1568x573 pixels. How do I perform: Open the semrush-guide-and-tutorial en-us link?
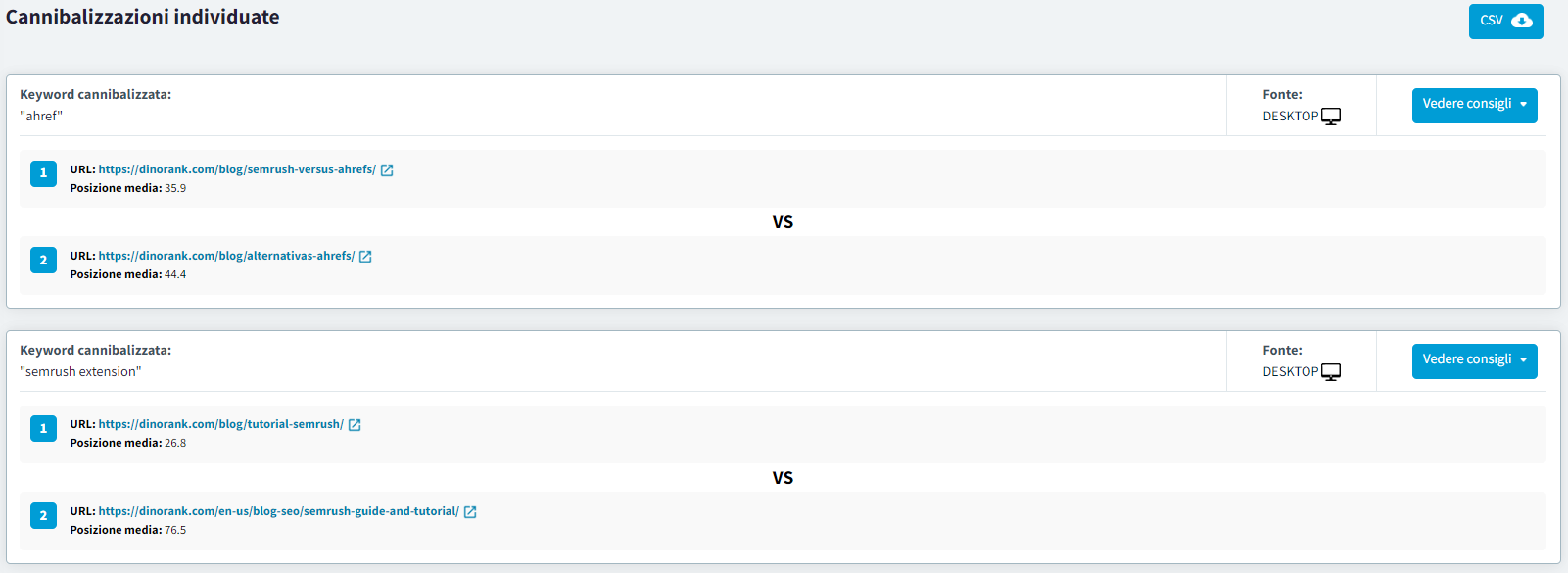click(x=278, y=511)
